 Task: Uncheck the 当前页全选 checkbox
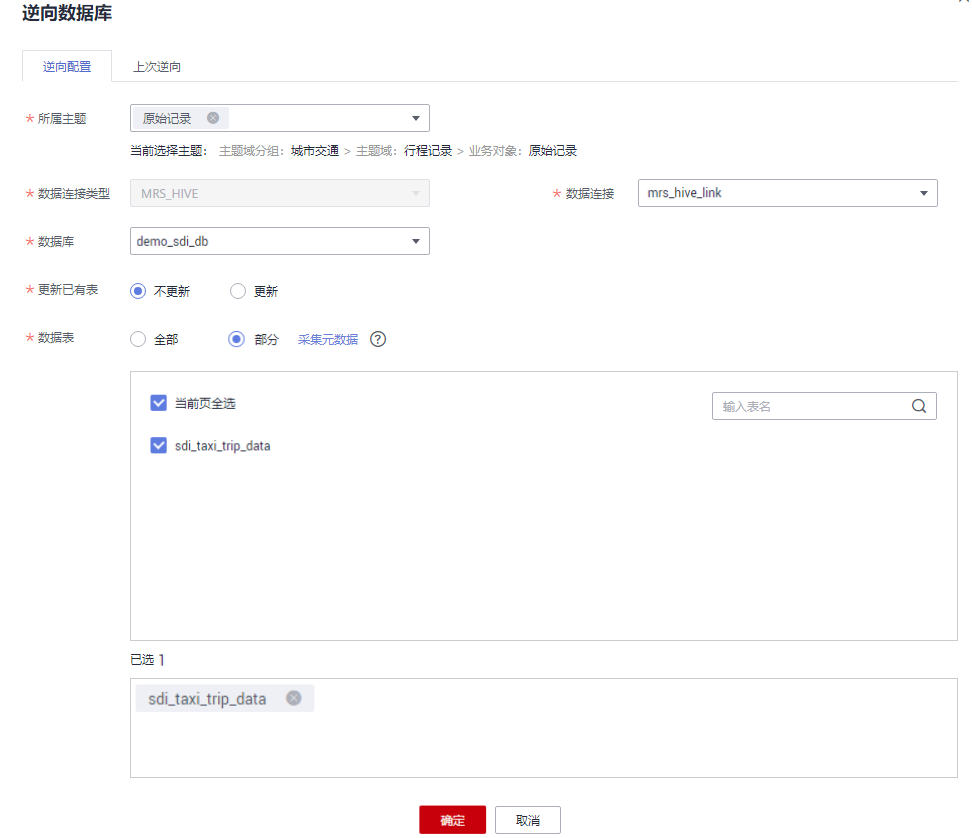(158, 403)
